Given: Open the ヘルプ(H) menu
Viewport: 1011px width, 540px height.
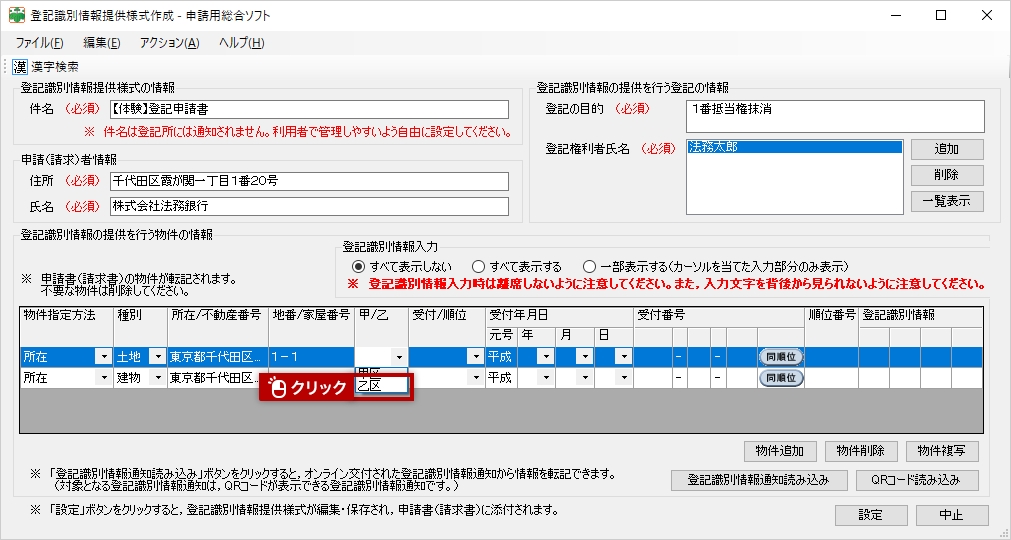Looking at the screenshot, I should pyautogui.click(x=241, y=43).
